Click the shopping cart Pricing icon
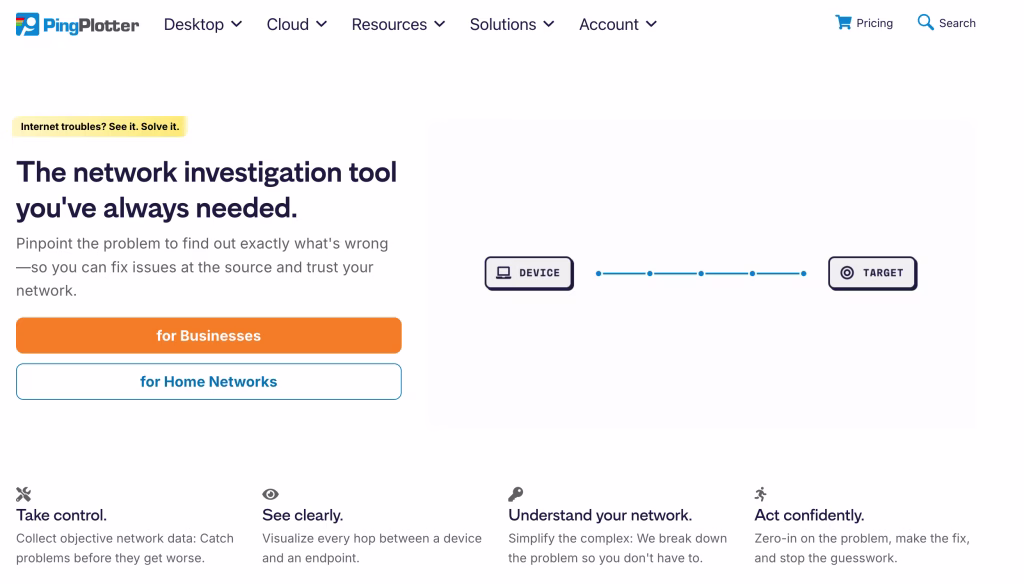Screen dimensions: 1024x584 pos(843,23)
